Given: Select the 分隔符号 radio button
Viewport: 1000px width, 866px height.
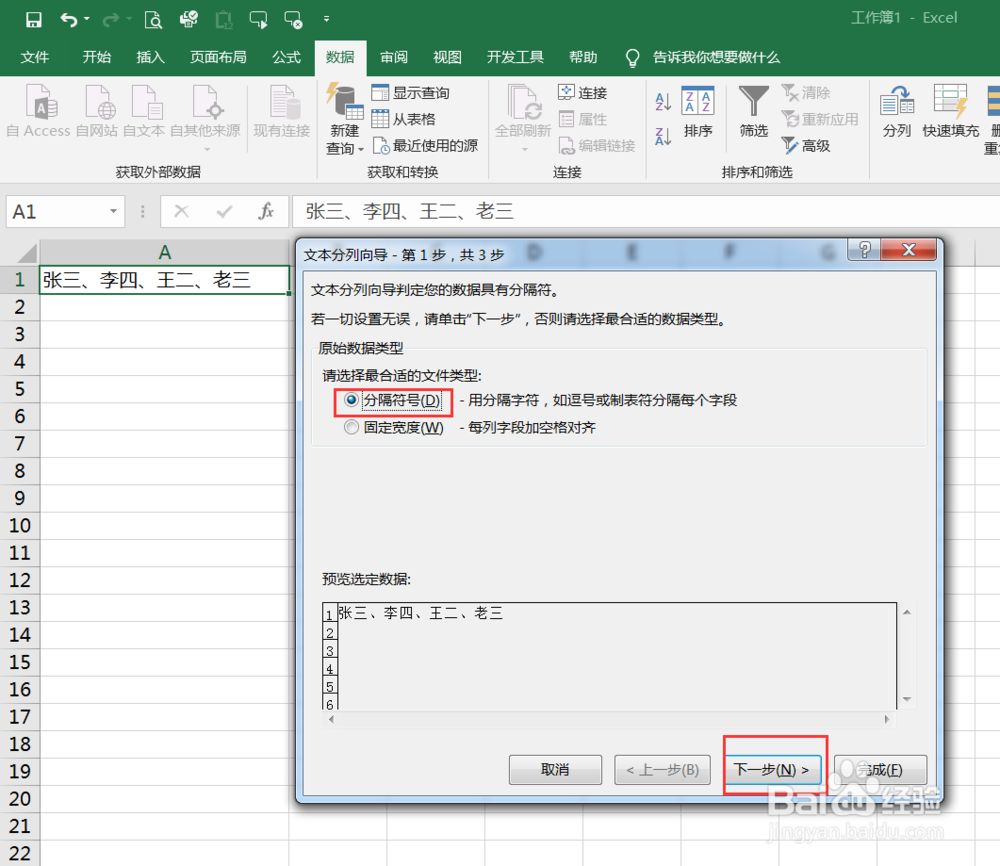Looking at the screenshot, I should [x=351, y=399].
